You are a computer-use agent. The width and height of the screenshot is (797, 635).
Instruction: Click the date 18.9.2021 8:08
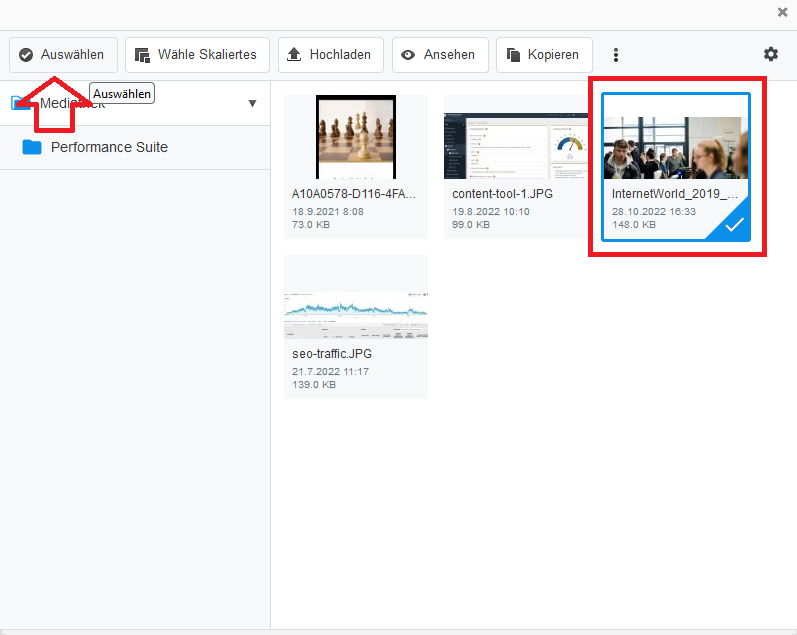(327, 211)
